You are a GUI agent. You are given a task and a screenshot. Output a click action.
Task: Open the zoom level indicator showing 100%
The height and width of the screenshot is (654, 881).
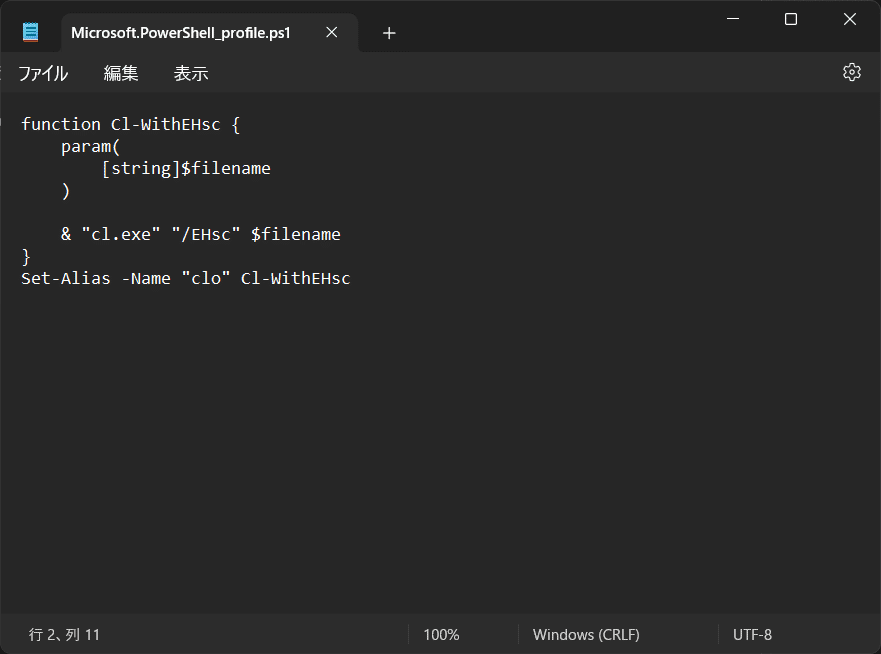click(x=440, y=634)
